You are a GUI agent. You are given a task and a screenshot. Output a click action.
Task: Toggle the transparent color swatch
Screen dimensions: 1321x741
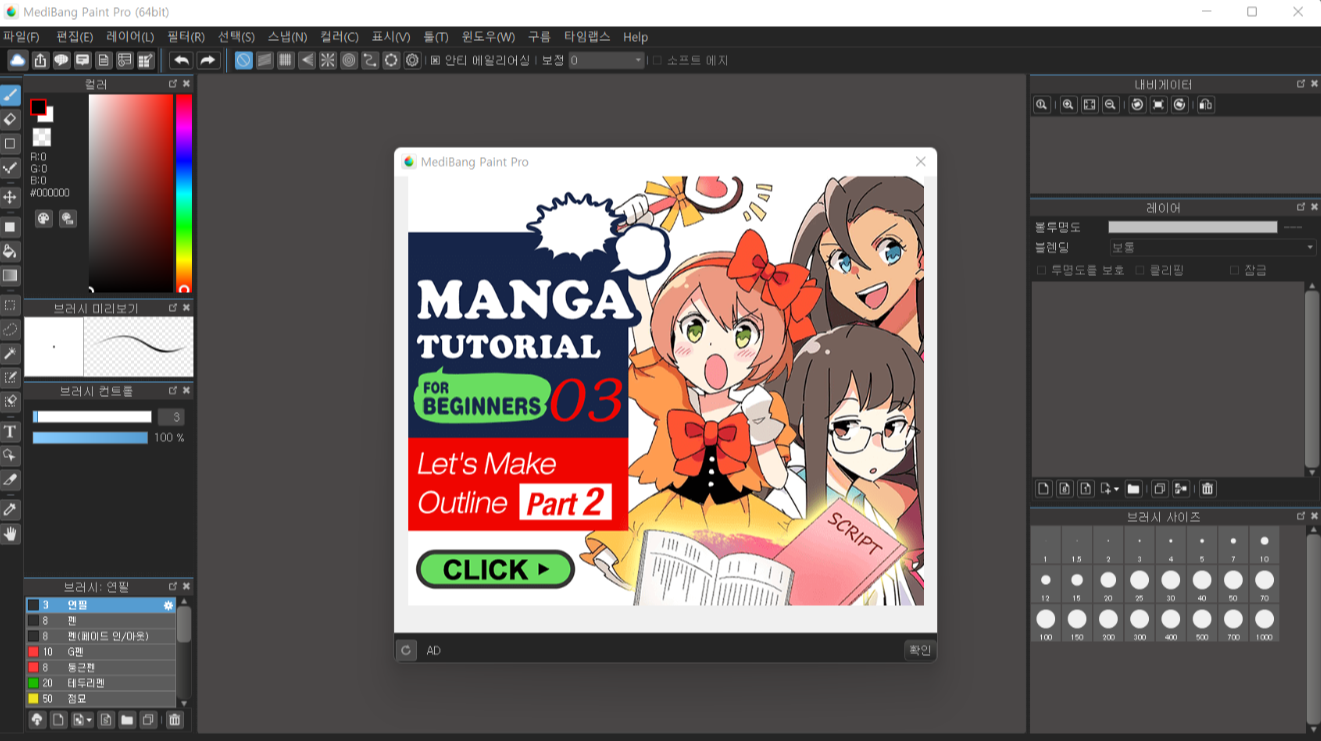click(41, 137)
